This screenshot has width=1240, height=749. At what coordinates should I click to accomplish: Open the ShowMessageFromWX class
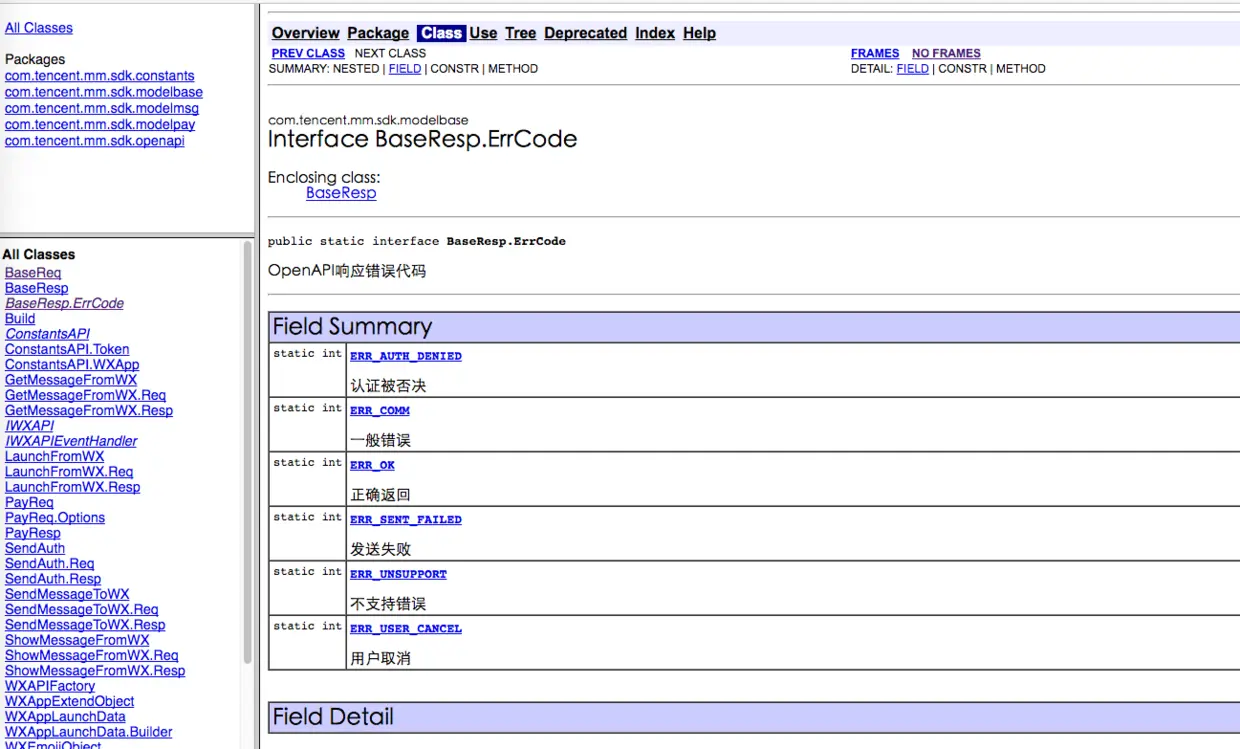click(77, 641)
